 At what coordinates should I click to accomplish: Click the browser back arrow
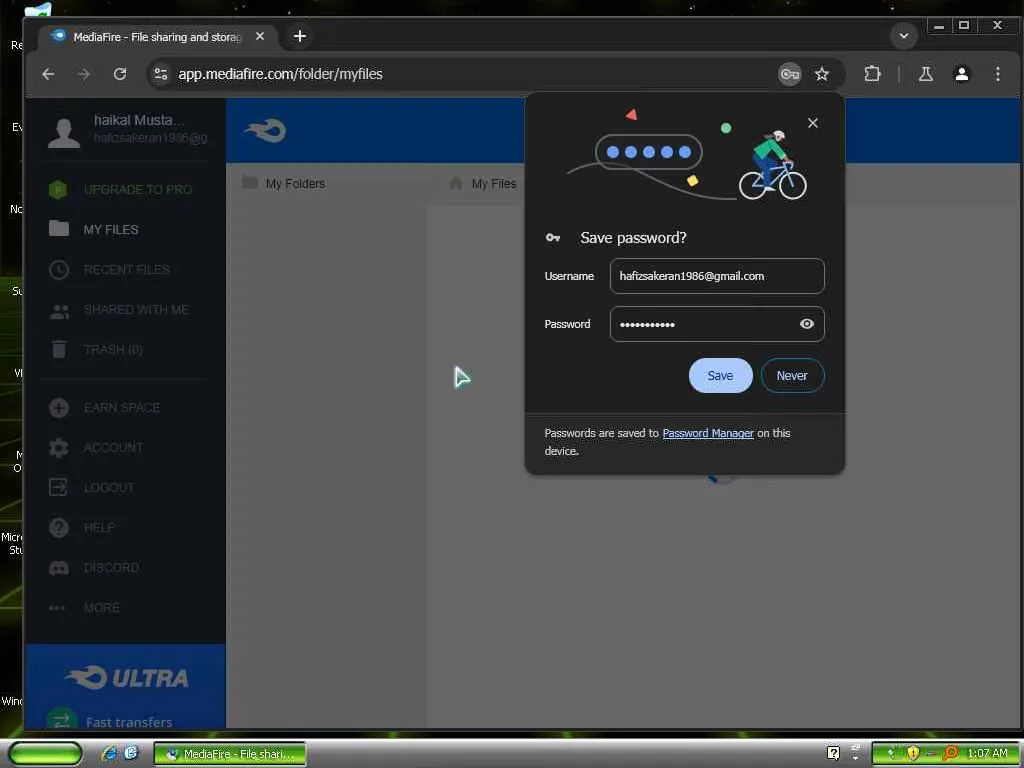[48, 74]
